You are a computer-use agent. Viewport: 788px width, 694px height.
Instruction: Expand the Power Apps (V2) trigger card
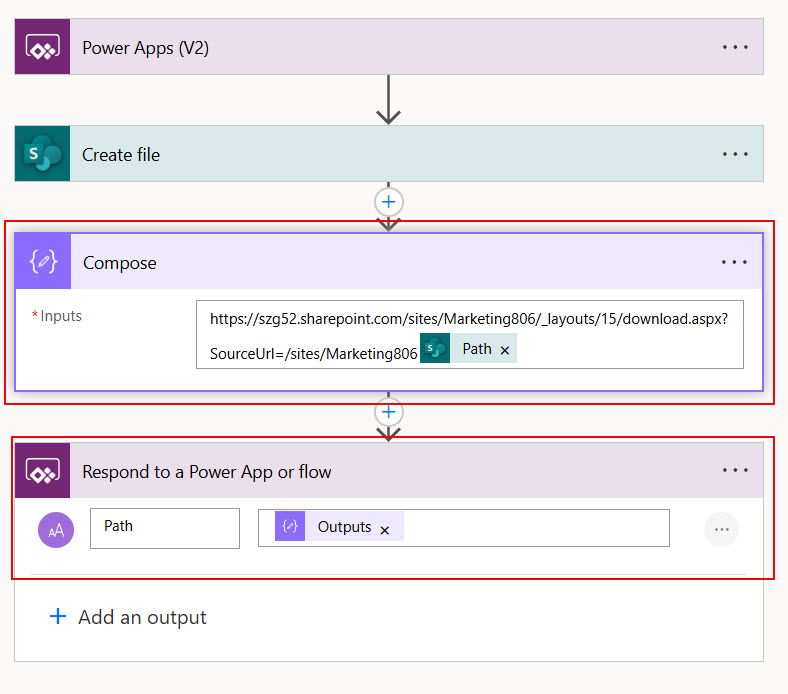click(x=389, y=47)
